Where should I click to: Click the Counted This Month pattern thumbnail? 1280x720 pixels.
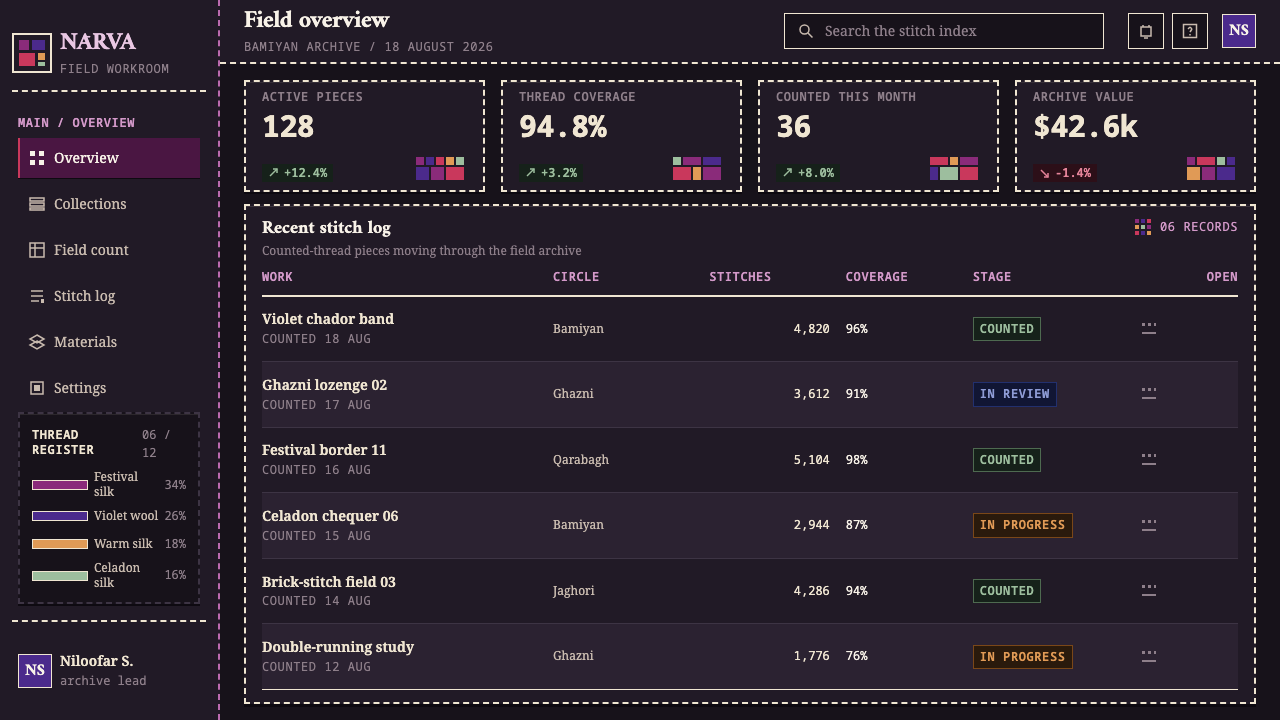point(954,168)
